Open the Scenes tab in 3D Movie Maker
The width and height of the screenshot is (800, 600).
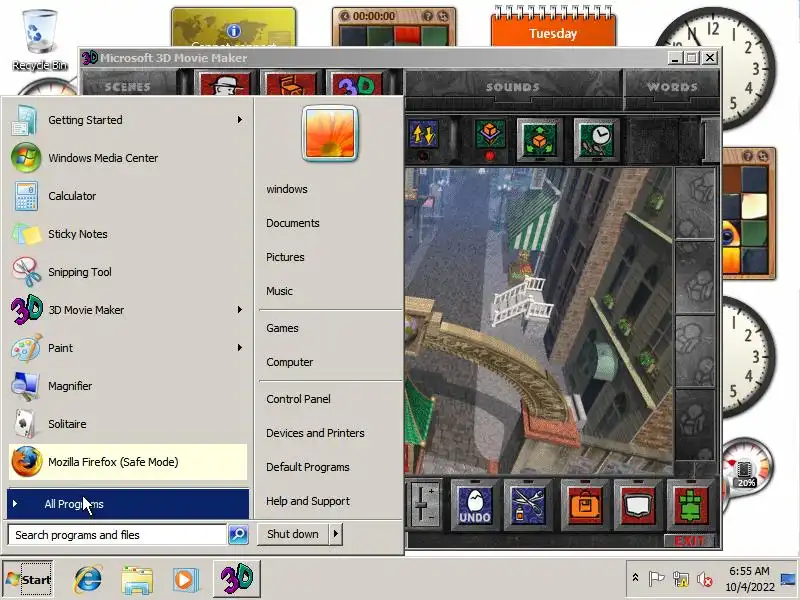pyautogui.click(x=128, y=87)
